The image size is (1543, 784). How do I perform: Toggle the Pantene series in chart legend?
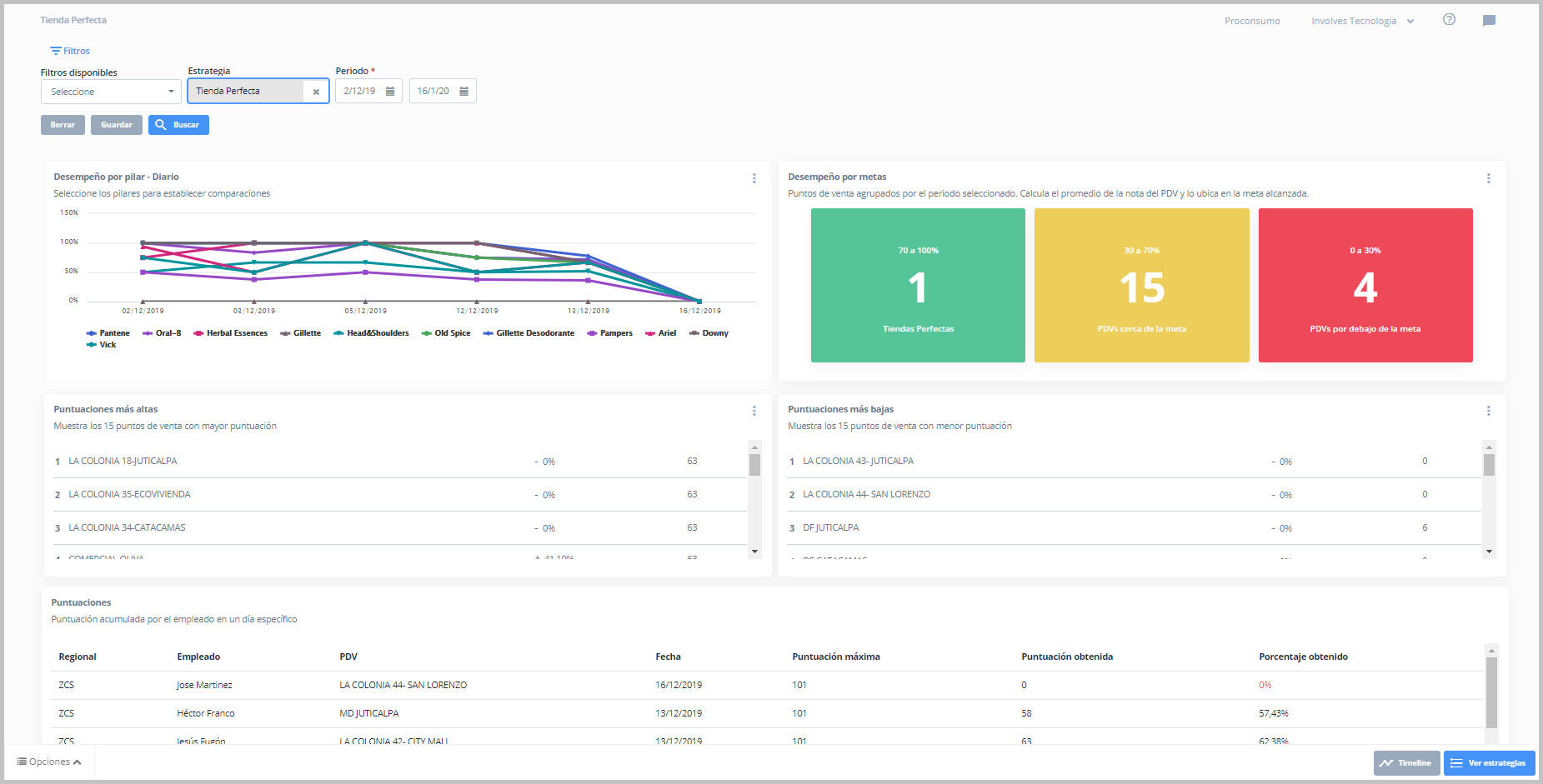pos(108,333)
